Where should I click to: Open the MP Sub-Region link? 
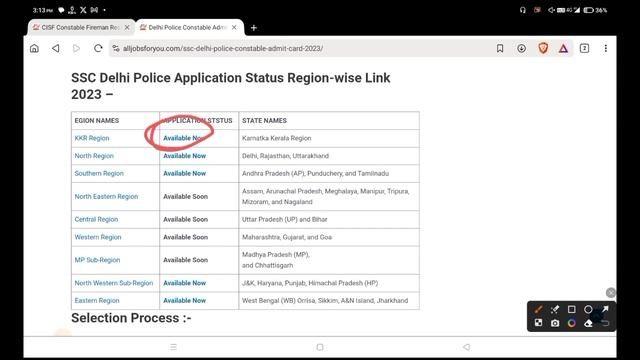(97, 260)
